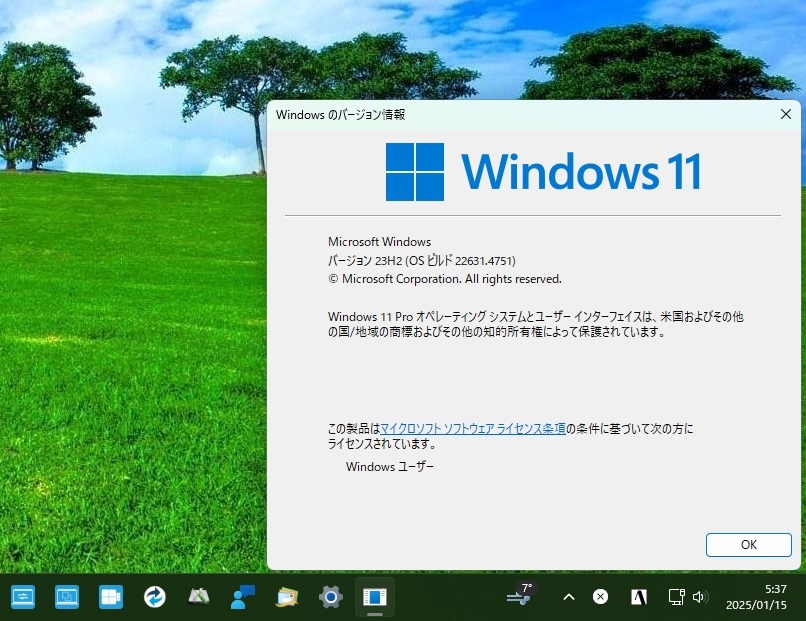The height and width of the screenshot is (621, 806).
Task: Open the volume speaker tray icon
Action: click(699, 597)
